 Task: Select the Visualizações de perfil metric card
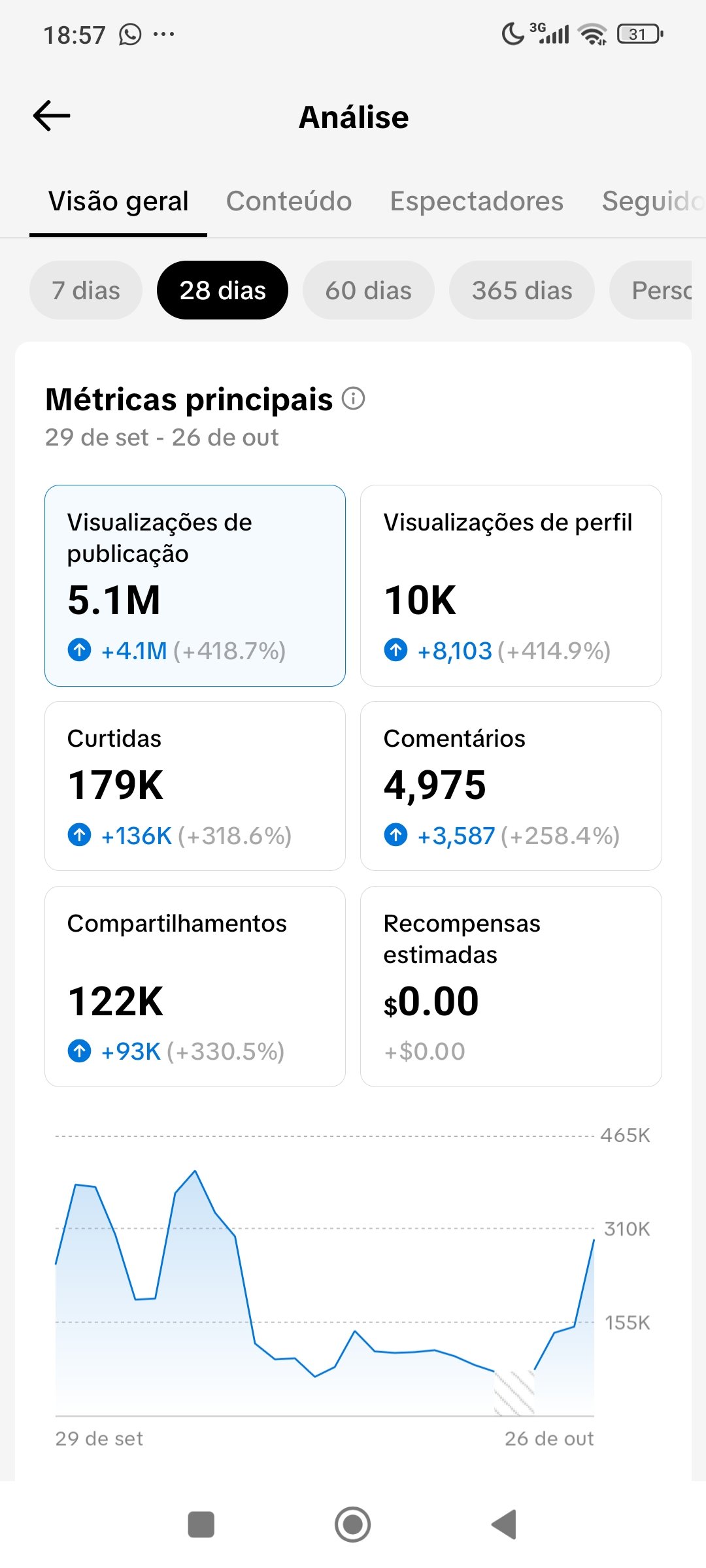511,585
